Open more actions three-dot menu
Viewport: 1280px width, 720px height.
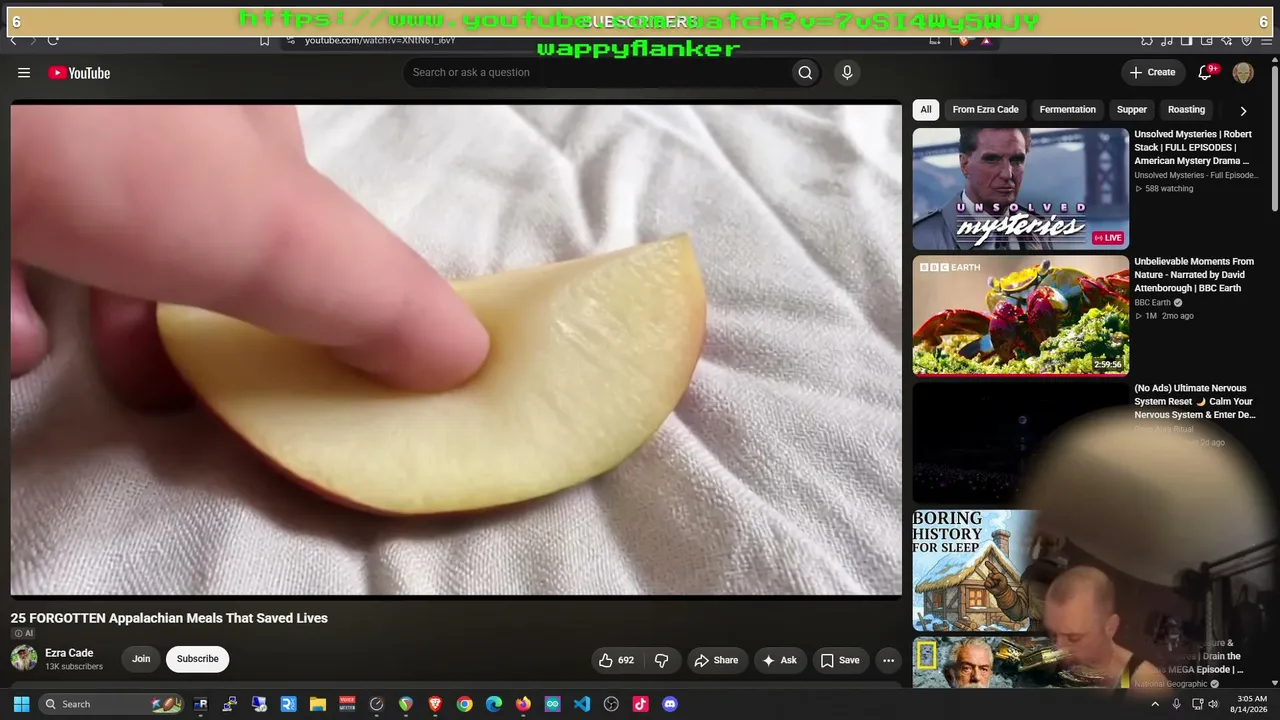[888, 660]
